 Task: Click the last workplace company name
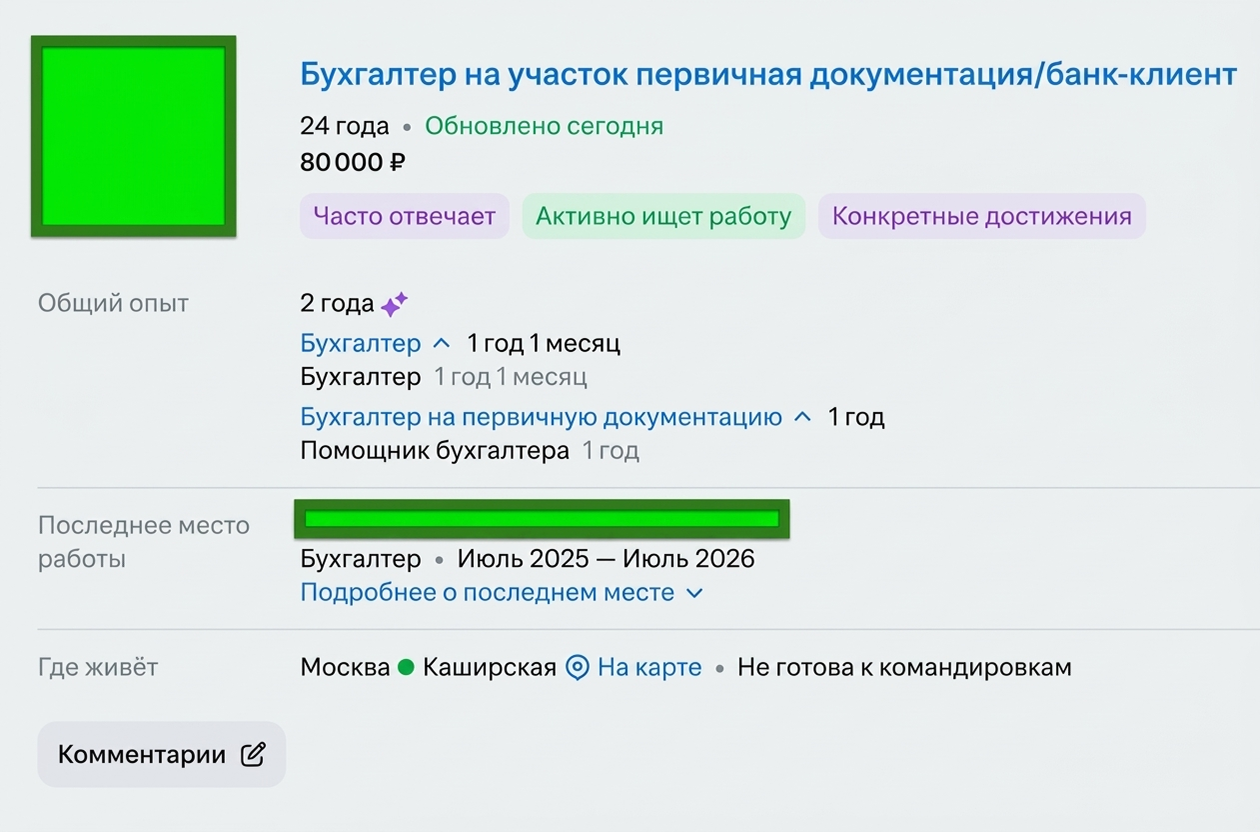(x=542, y=519)
